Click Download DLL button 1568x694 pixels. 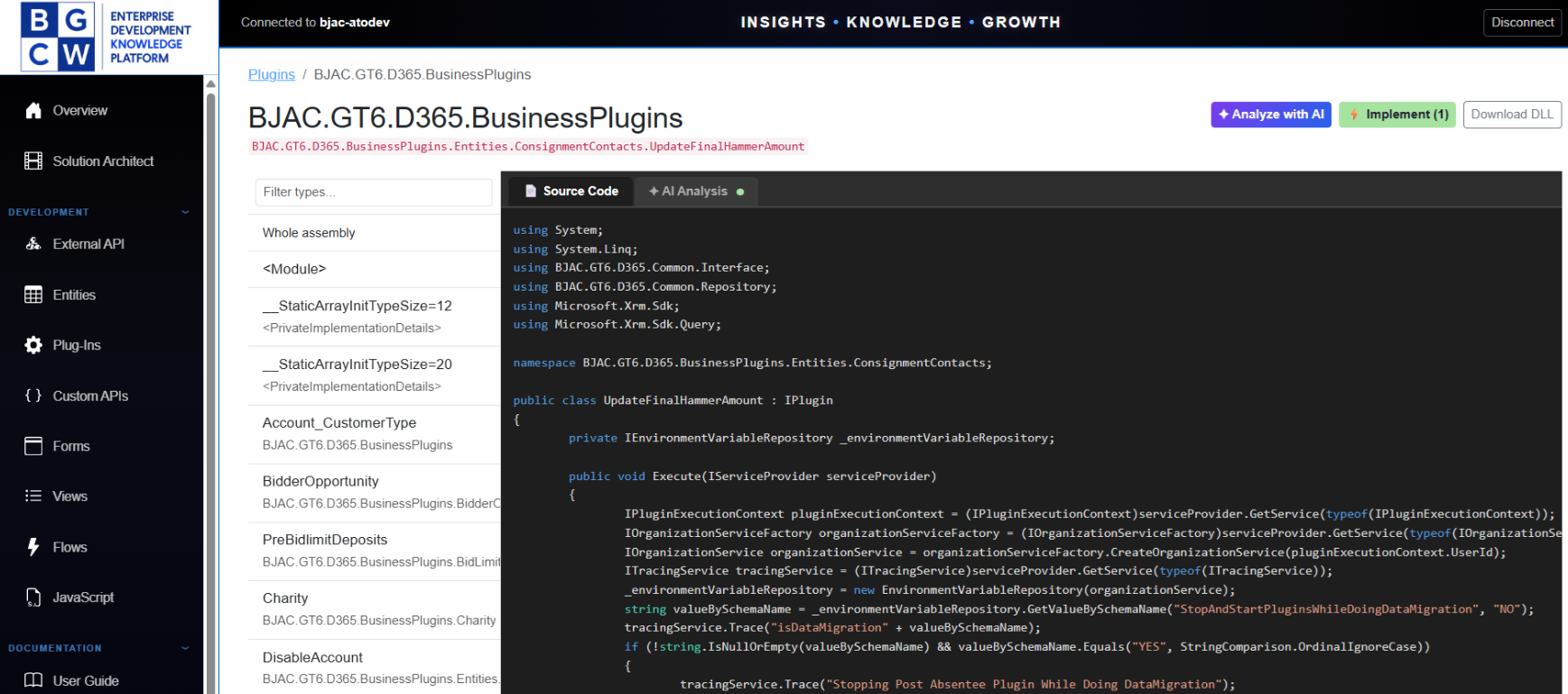(x=1512, y=115)
